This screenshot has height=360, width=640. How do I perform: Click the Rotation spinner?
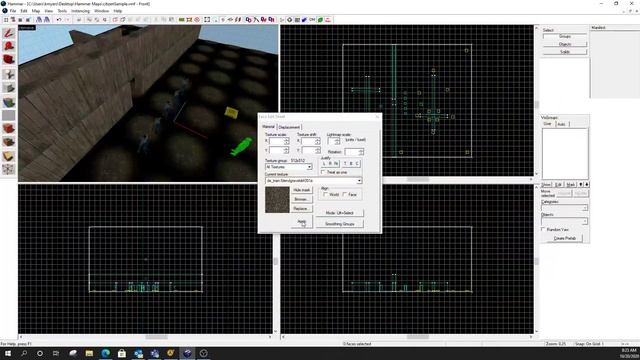tap(361, 152)
